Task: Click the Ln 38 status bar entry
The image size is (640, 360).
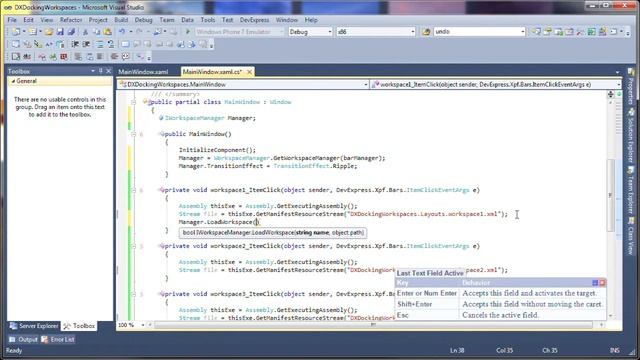Action: tap(457, 351)
